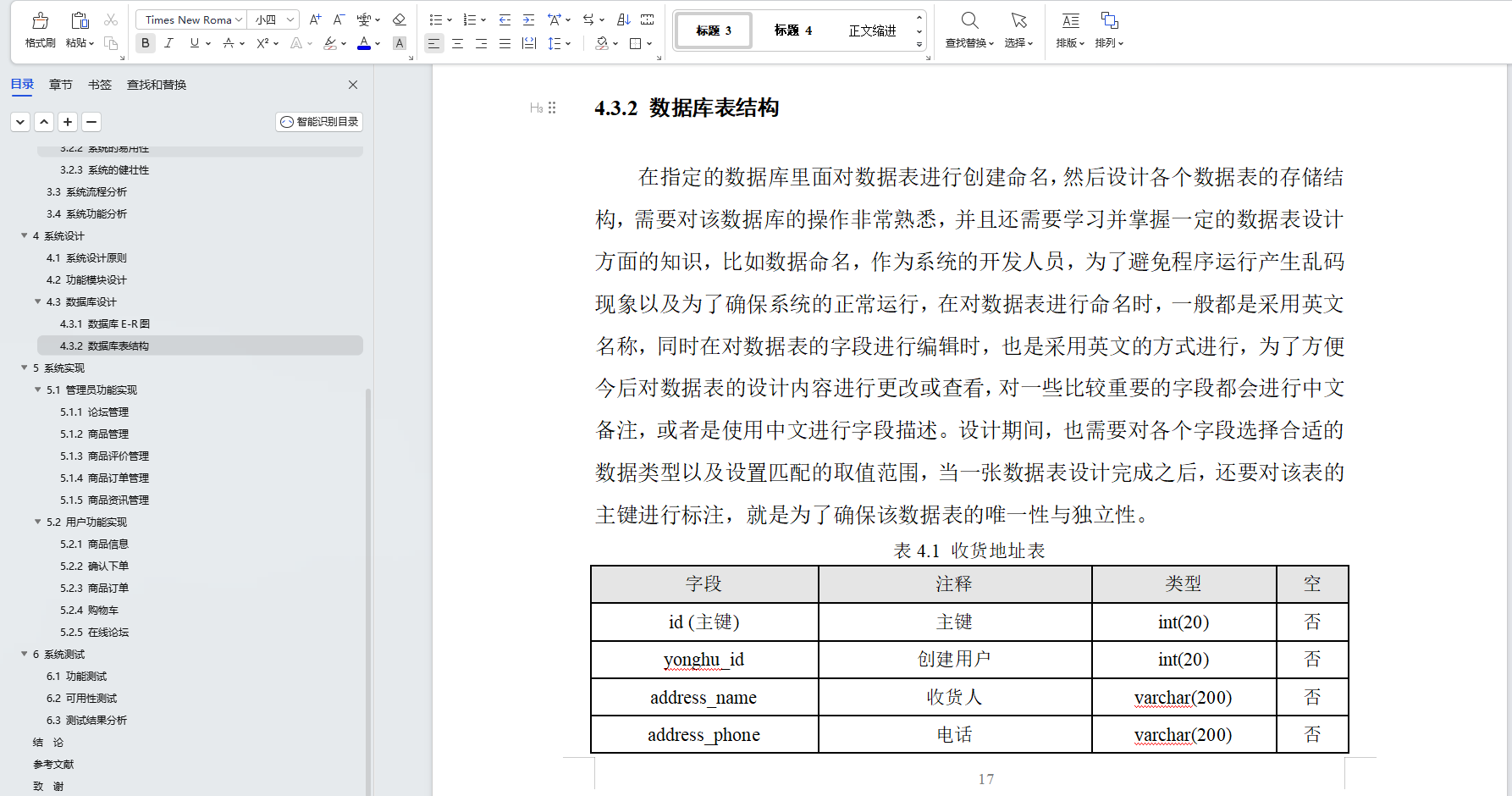Toggle character shading A button
1512x796 pixels.
(x=400, y=43)
